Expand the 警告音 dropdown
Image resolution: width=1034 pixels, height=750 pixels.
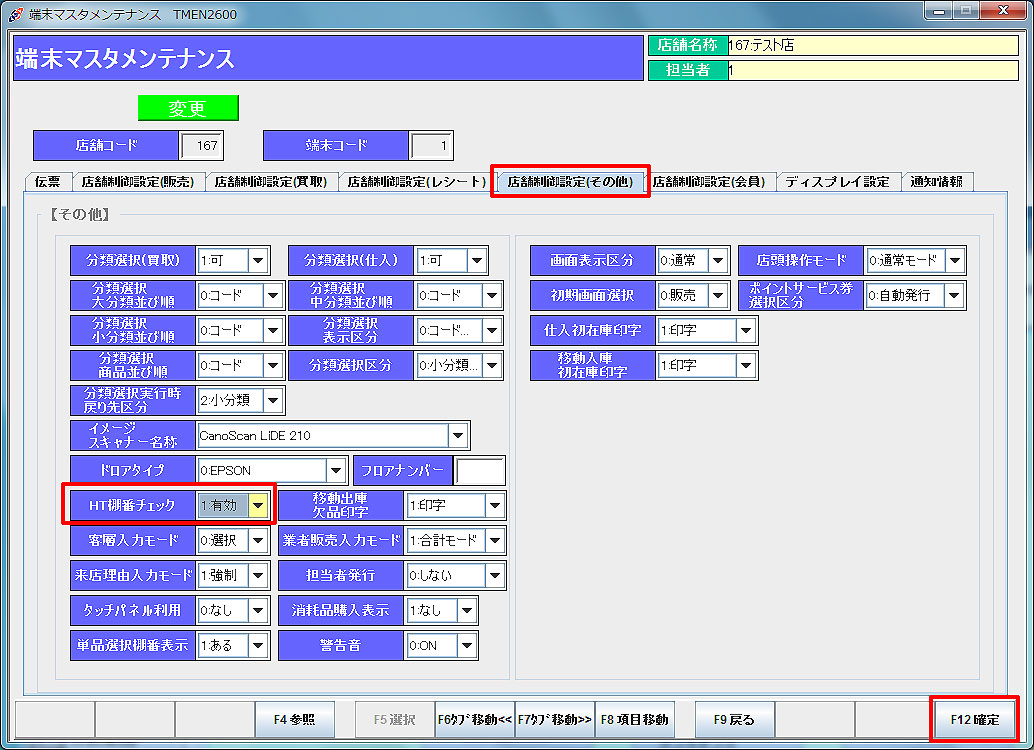point(466,646)
